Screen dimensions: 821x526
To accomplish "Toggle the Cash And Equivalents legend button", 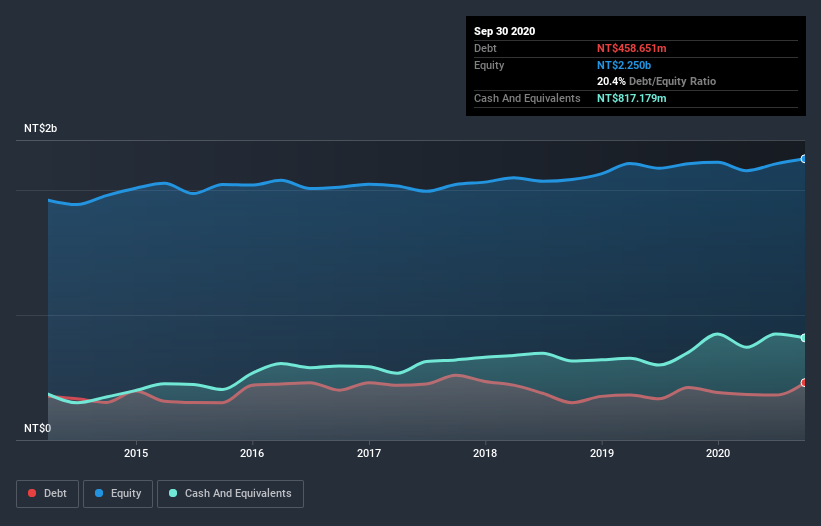I will click(230, 494).
